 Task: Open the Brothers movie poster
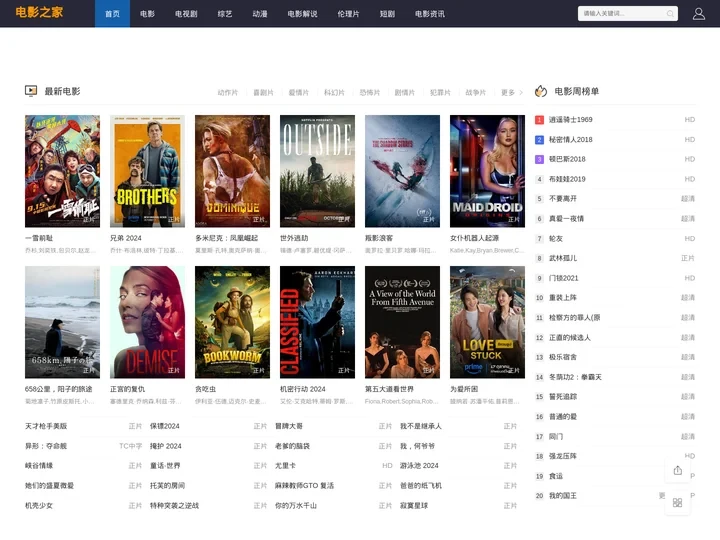[147, 171]
